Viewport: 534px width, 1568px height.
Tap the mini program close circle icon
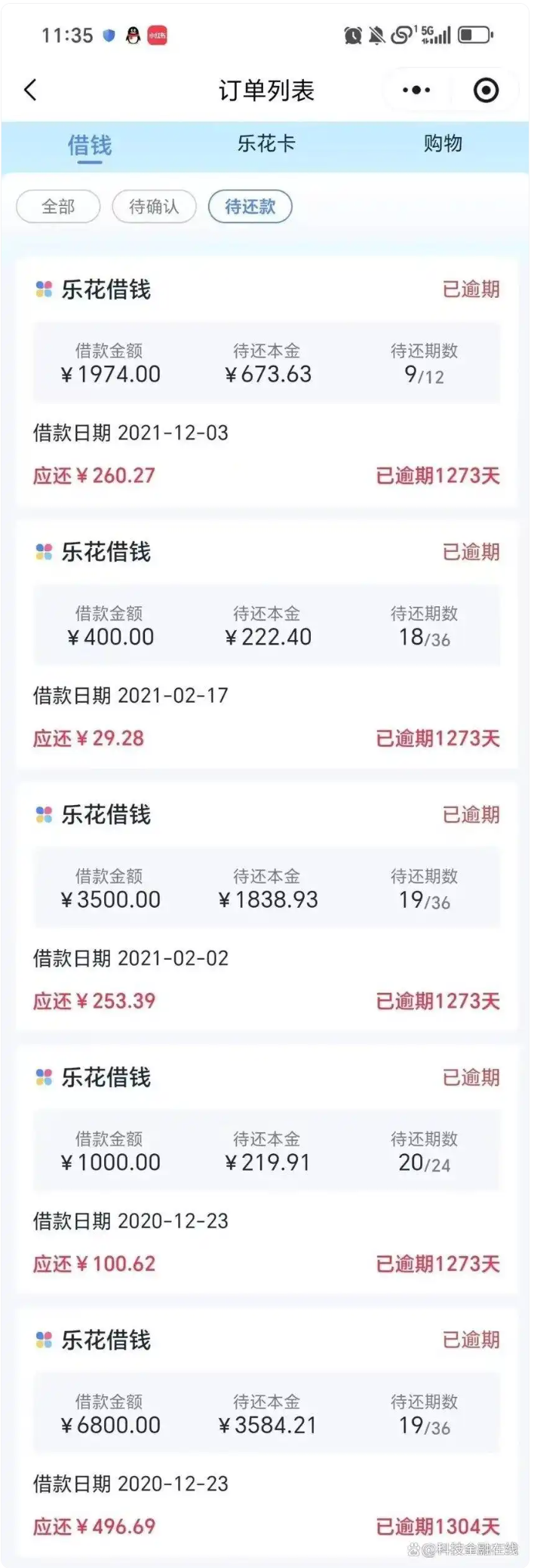coord(486,90)
